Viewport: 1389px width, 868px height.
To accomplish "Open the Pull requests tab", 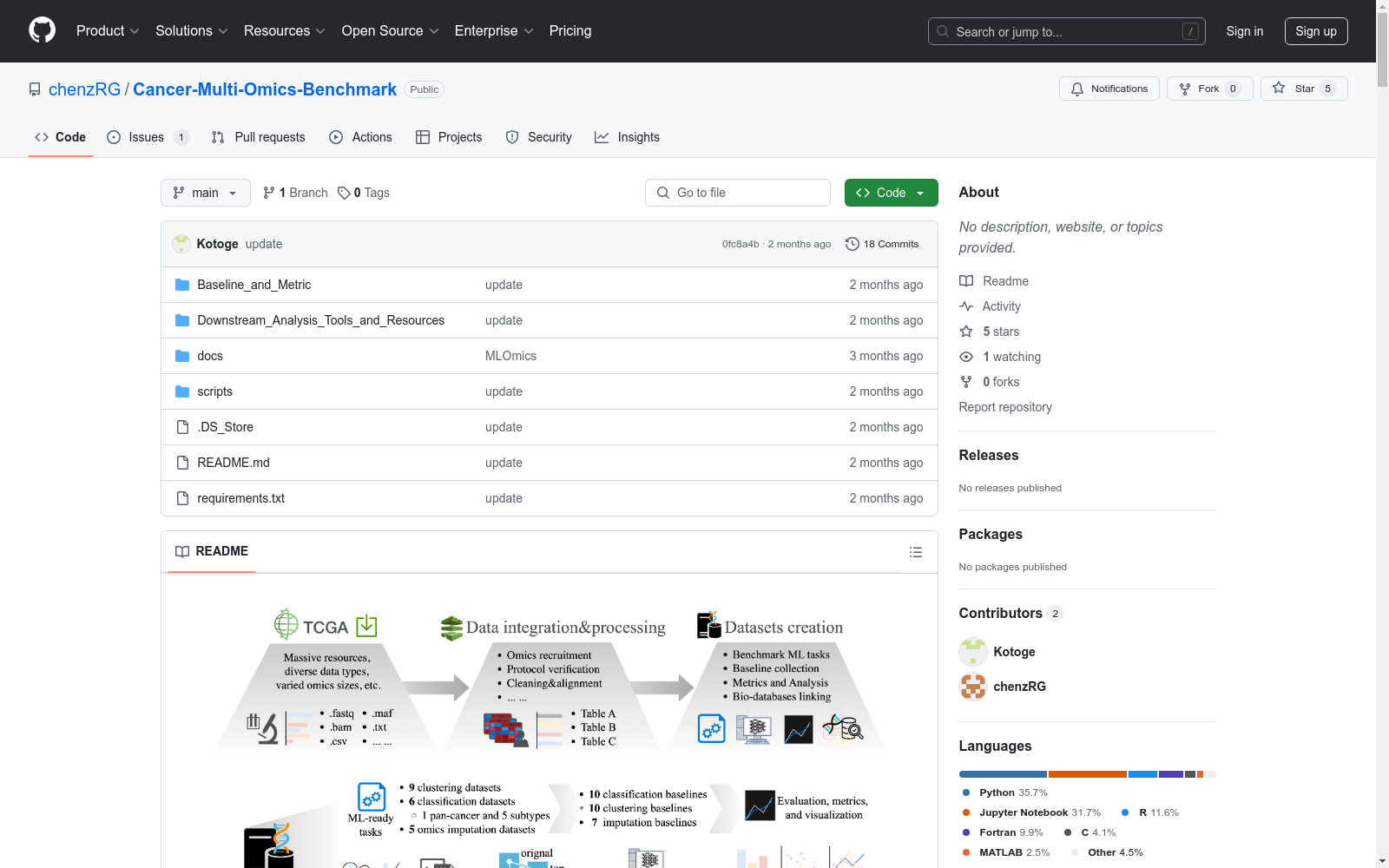I will click(259, 137).
